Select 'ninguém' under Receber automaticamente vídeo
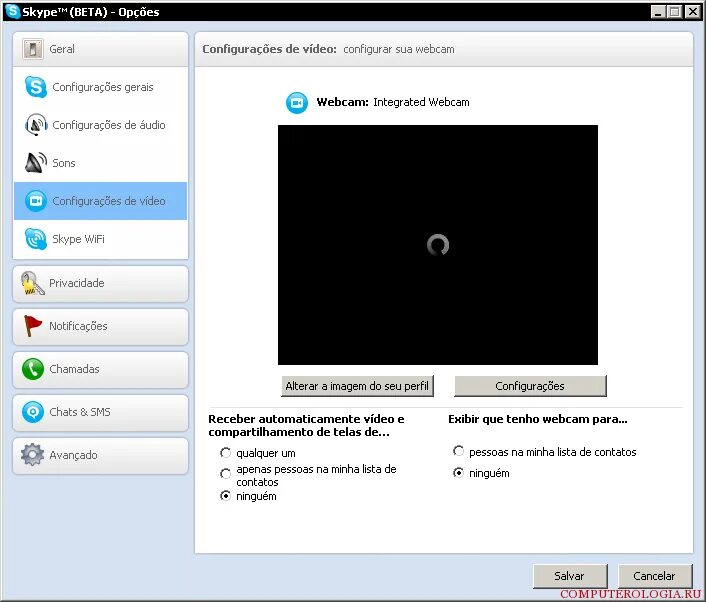The width and height of the screenshot is (706, 602). point(225,496)
